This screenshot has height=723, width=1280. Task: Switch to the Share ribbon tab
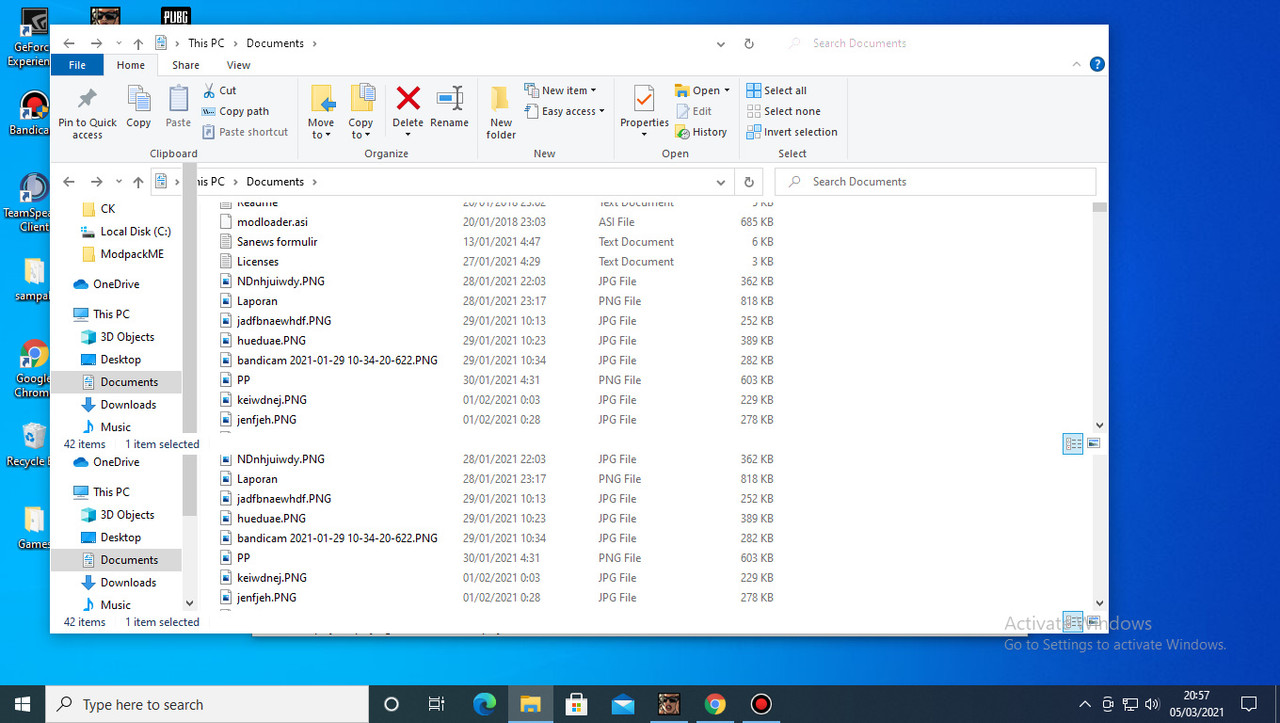185,65
